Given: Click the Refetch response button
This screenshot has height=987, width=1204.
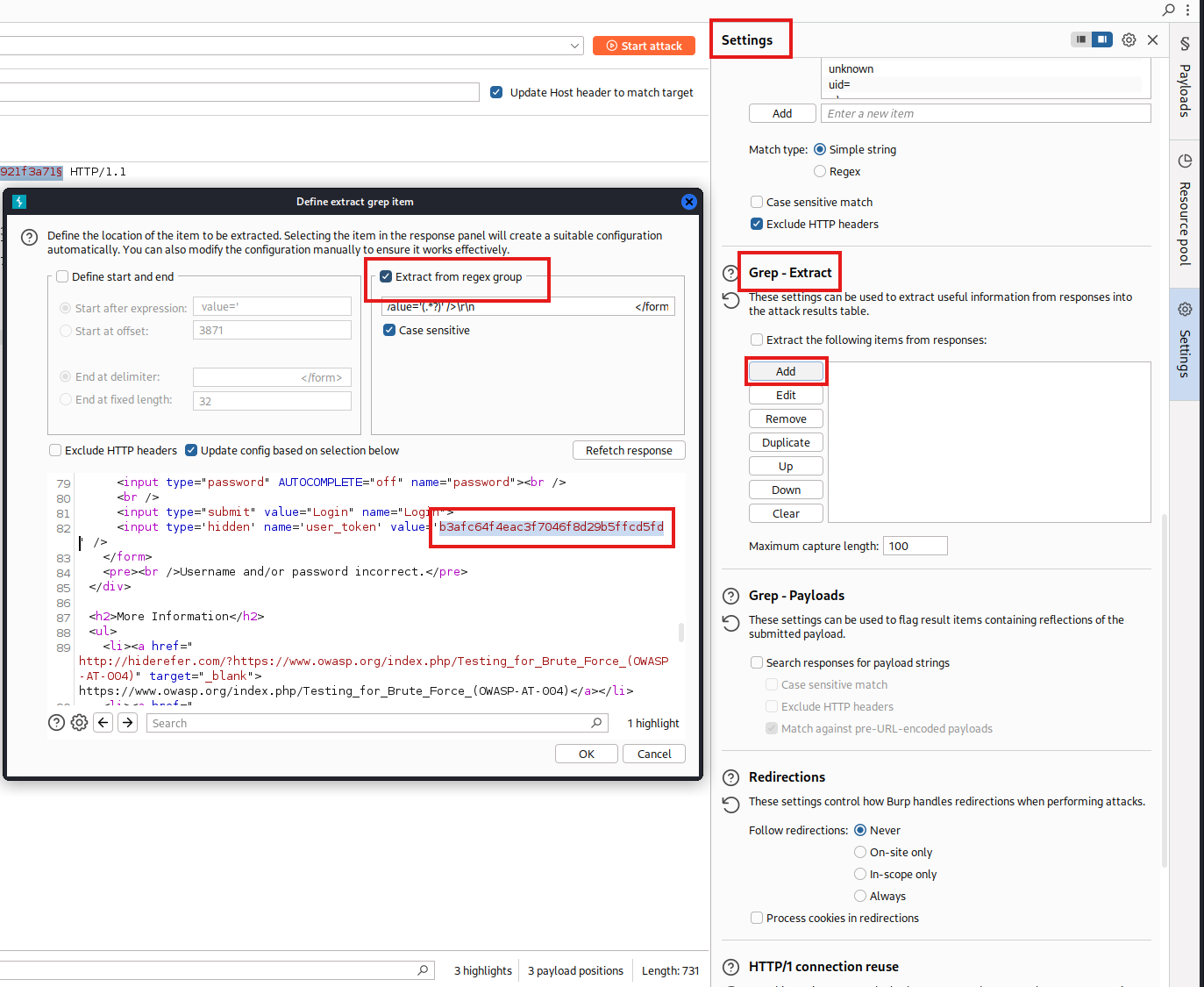Looking at the screenshot, I should click(x=629, y=450).
